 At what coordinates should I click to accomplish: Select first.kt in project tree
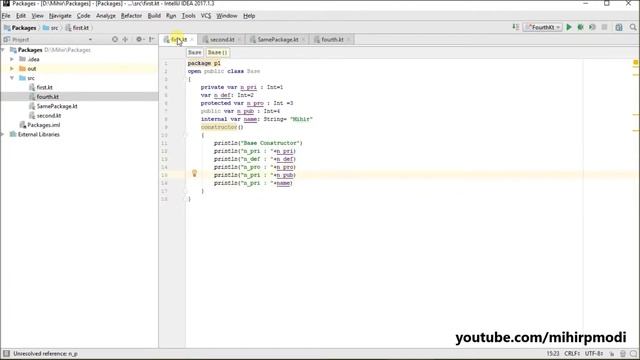tap(41, 87)
